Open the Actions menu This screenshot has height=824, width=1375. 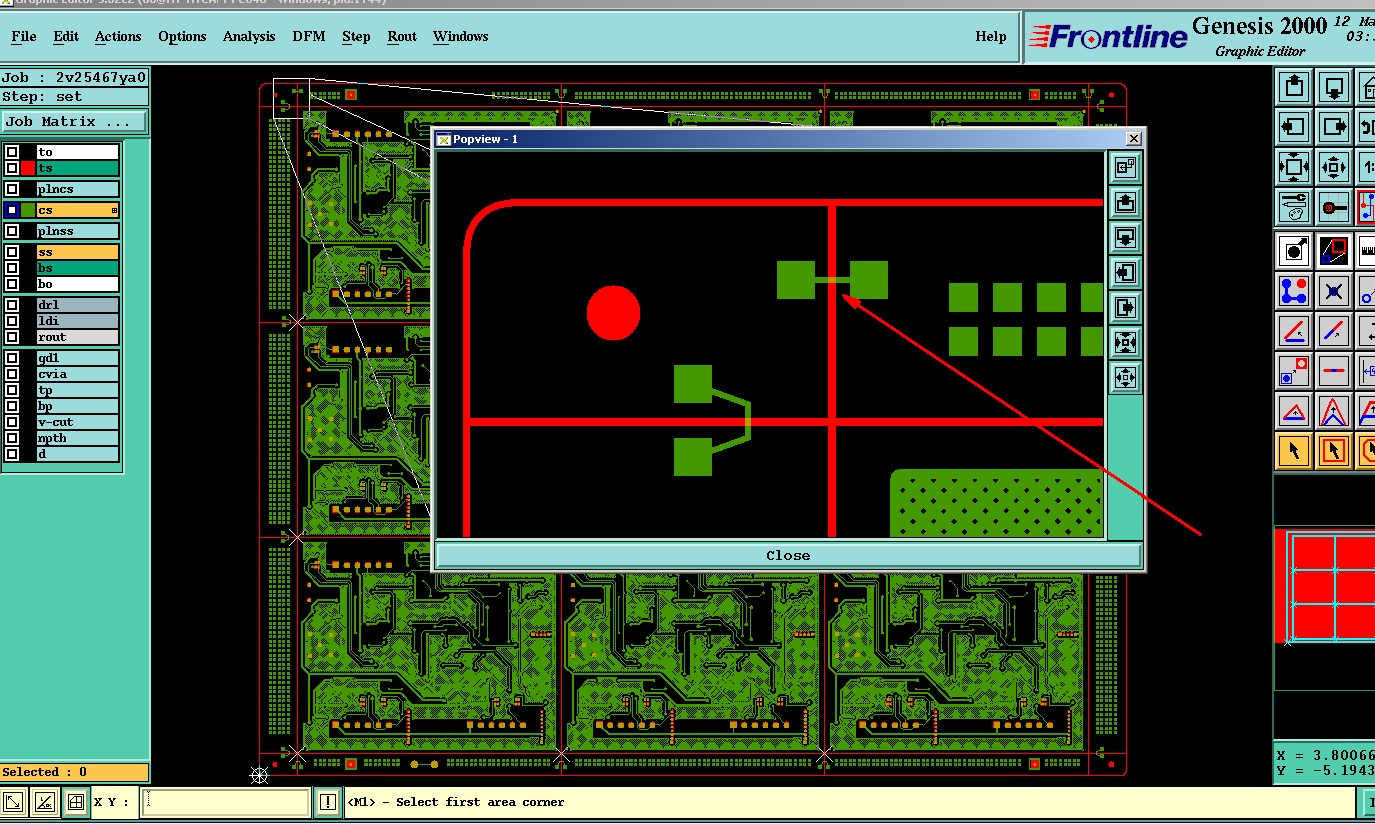(x=118, y=37)
